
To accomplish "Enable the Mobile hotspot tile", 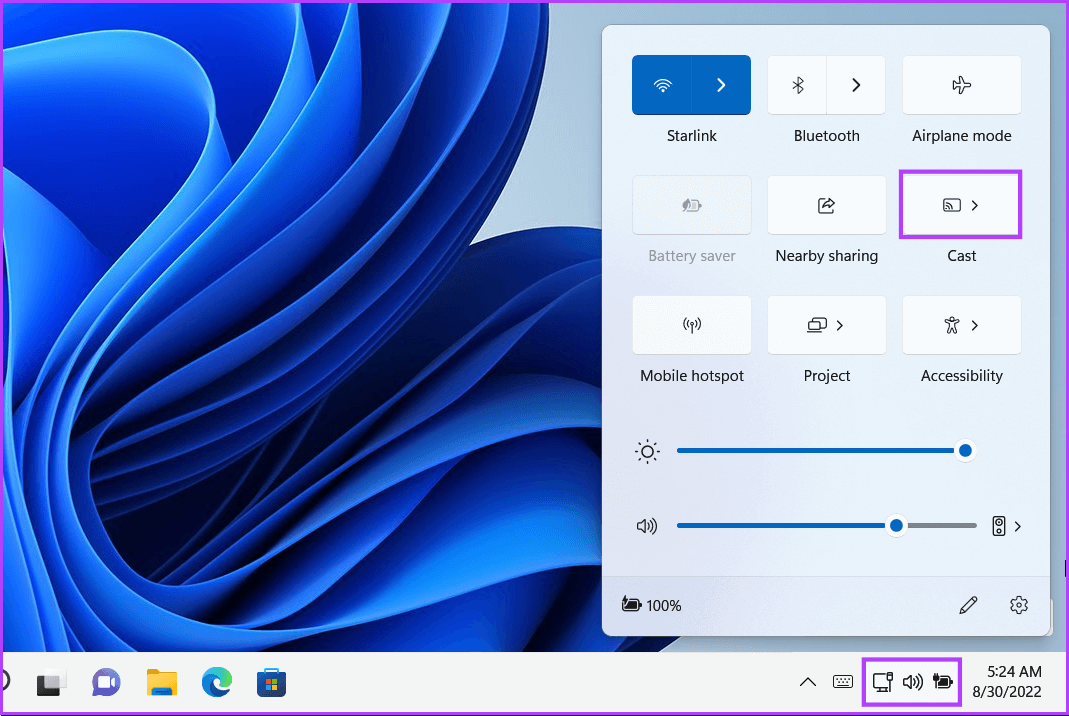I will (691, 325).
